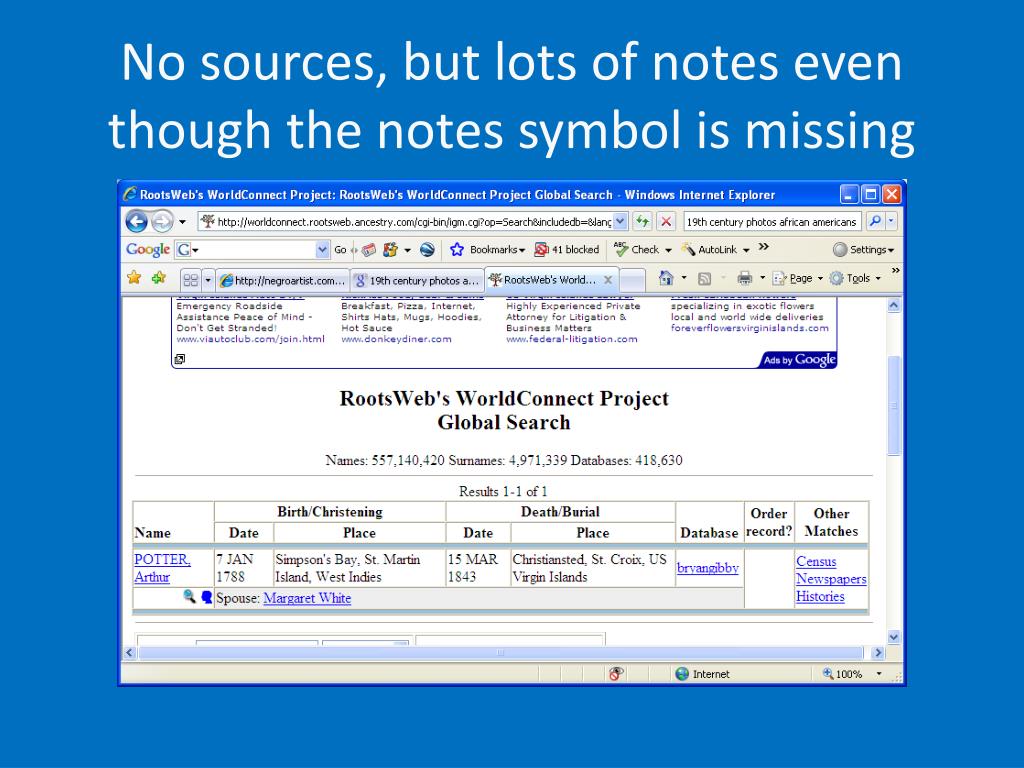Image resolution: width=1024 pixels, height=768 pixels.
Task: Click the horizontal scrollbar right arrow
Action: (878, 652)
